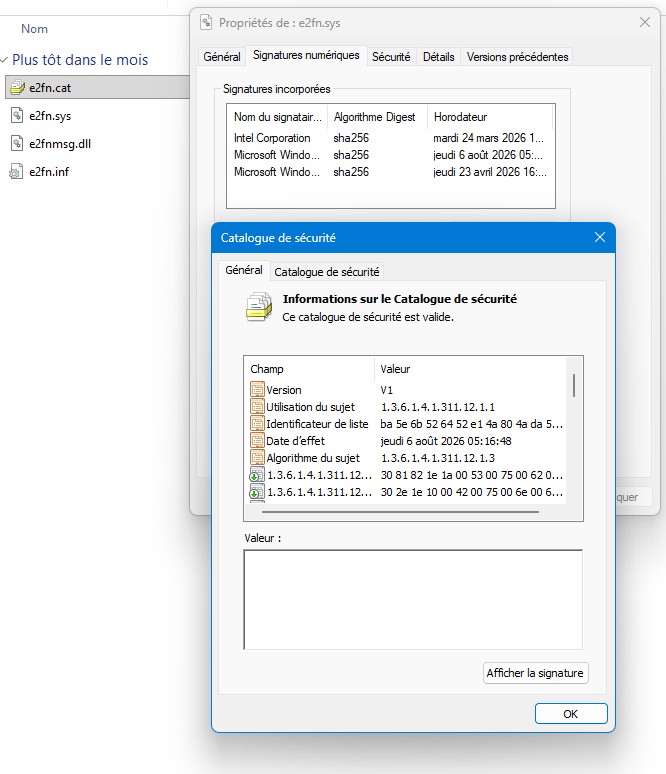Screen dimensions: 666x774
Task: Open the Versions précédentes tab
Action: 517,57
